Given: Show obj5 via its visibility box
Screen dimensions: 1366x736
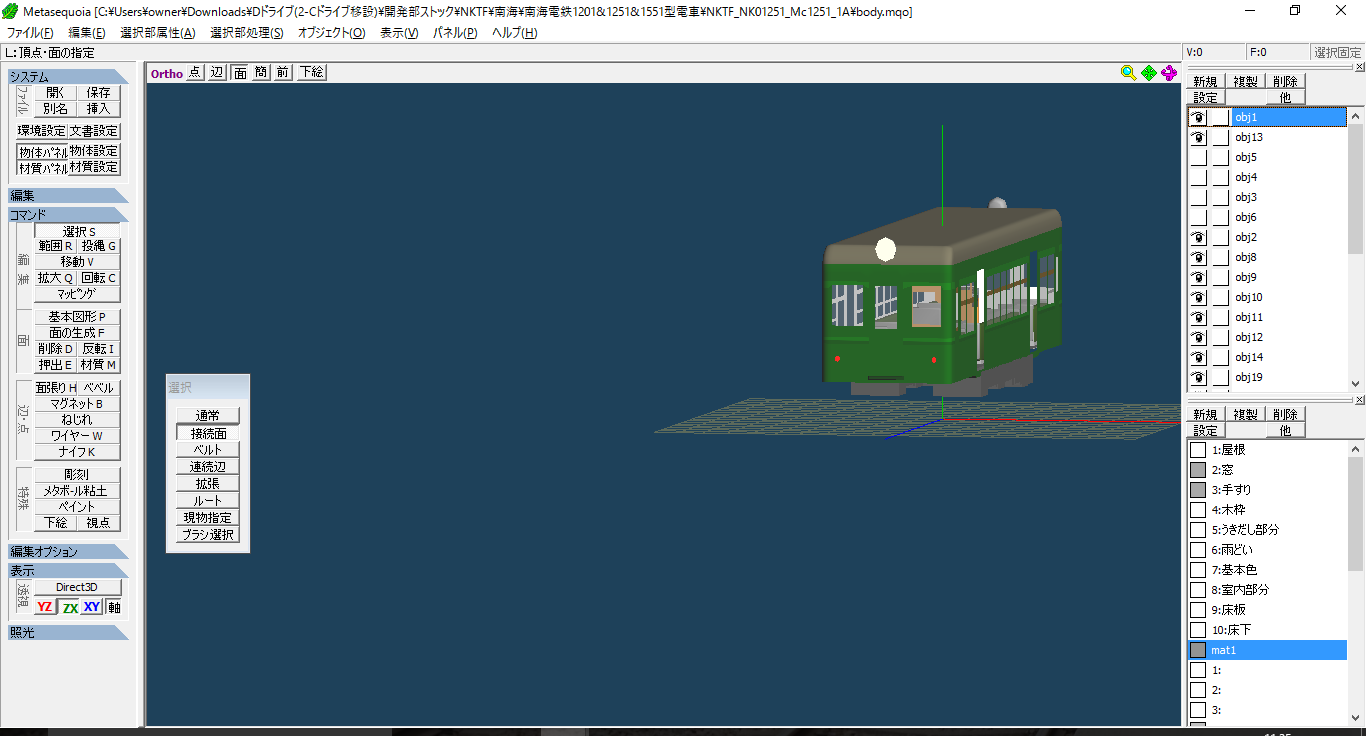Looking at the screenshot, I should (x=1198, y=157).
